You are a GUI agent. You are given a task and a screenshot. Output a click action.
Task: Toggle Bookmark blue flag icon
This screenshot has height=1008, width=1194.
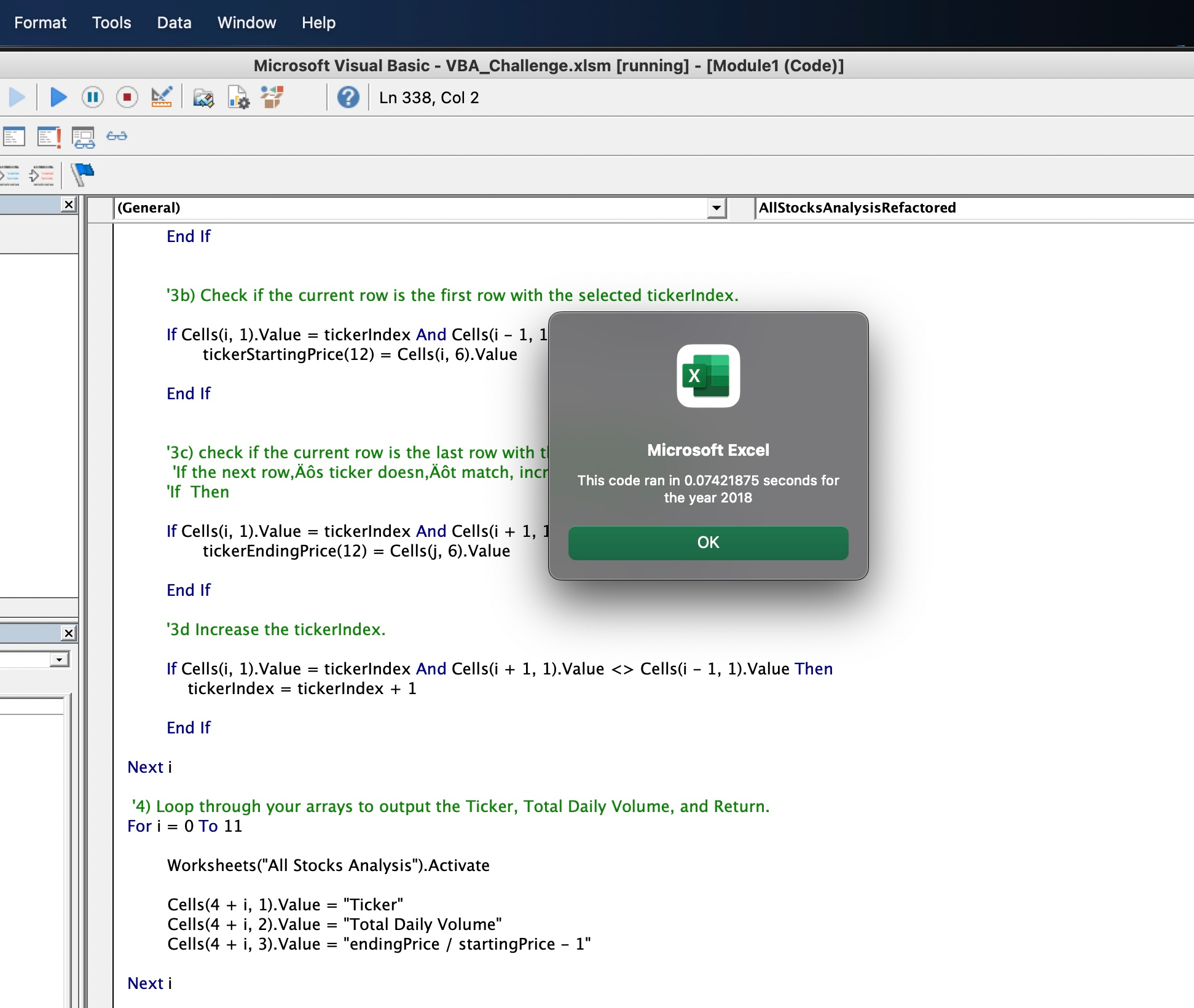point(82,174)
